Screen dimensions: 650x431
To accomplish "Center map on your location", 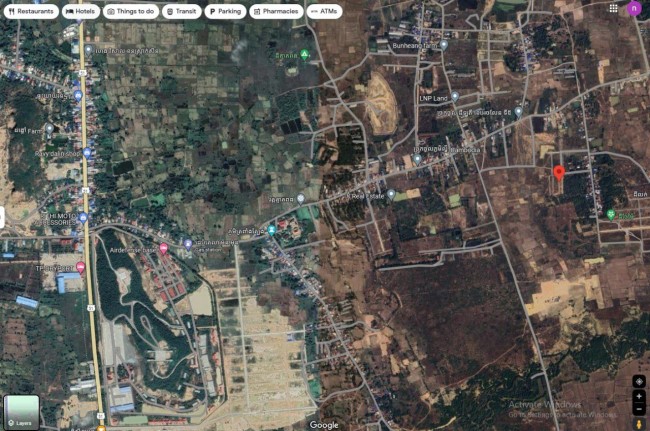I will pos(639,382).
